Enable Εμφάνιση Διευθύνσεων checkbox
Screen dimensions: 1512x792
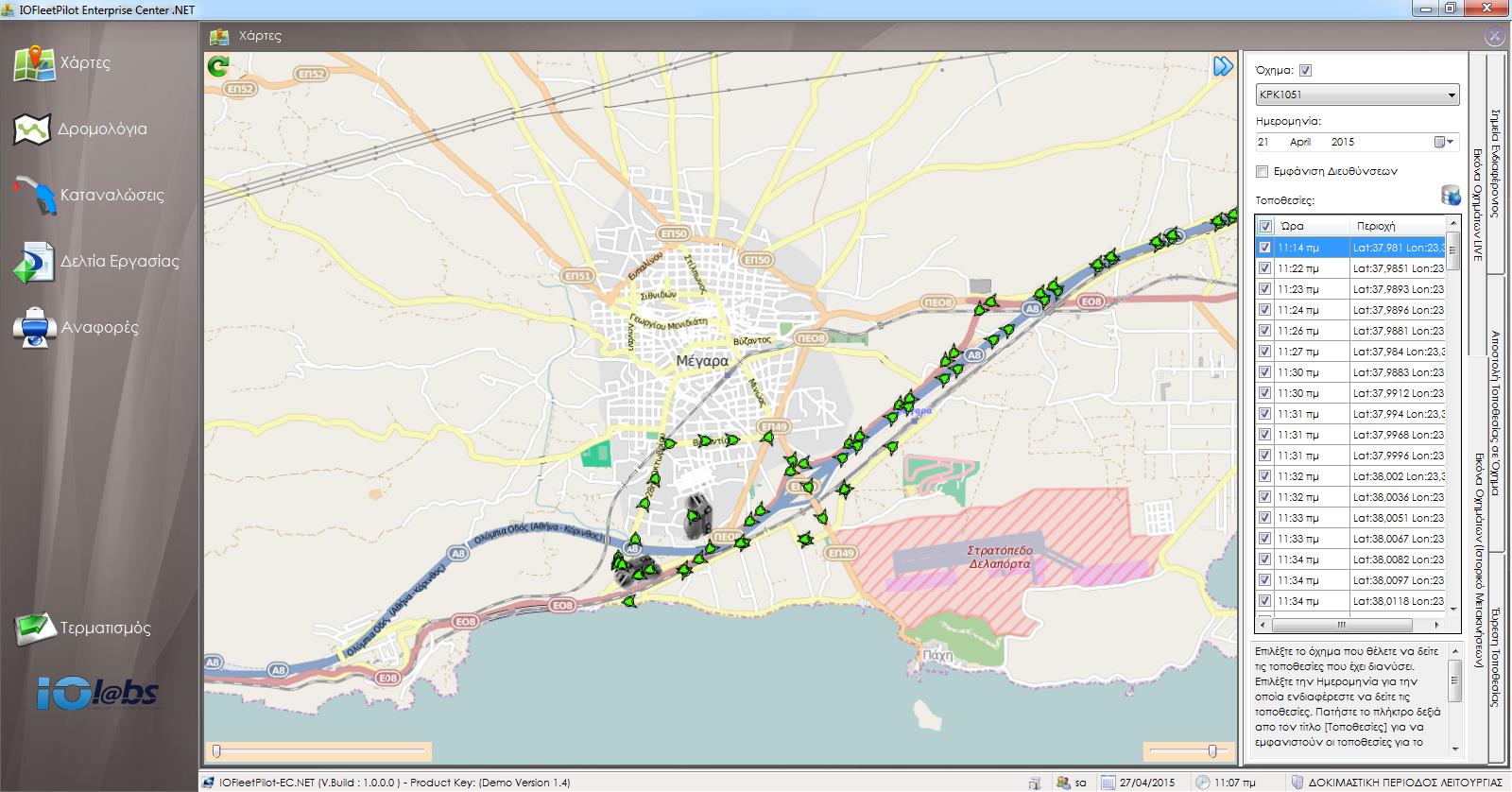1262,171
